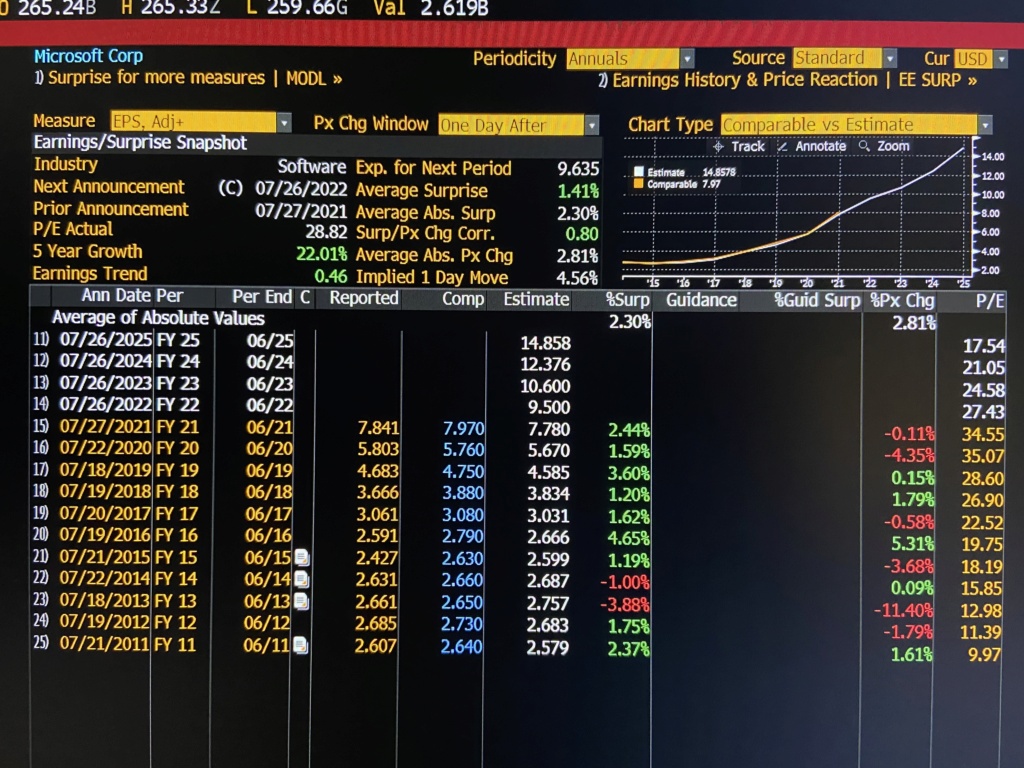Activate the chart Track crosshair tool
Image resolution: width=1024 pixels, height=768 pixels.
click(x=738, y=146)
